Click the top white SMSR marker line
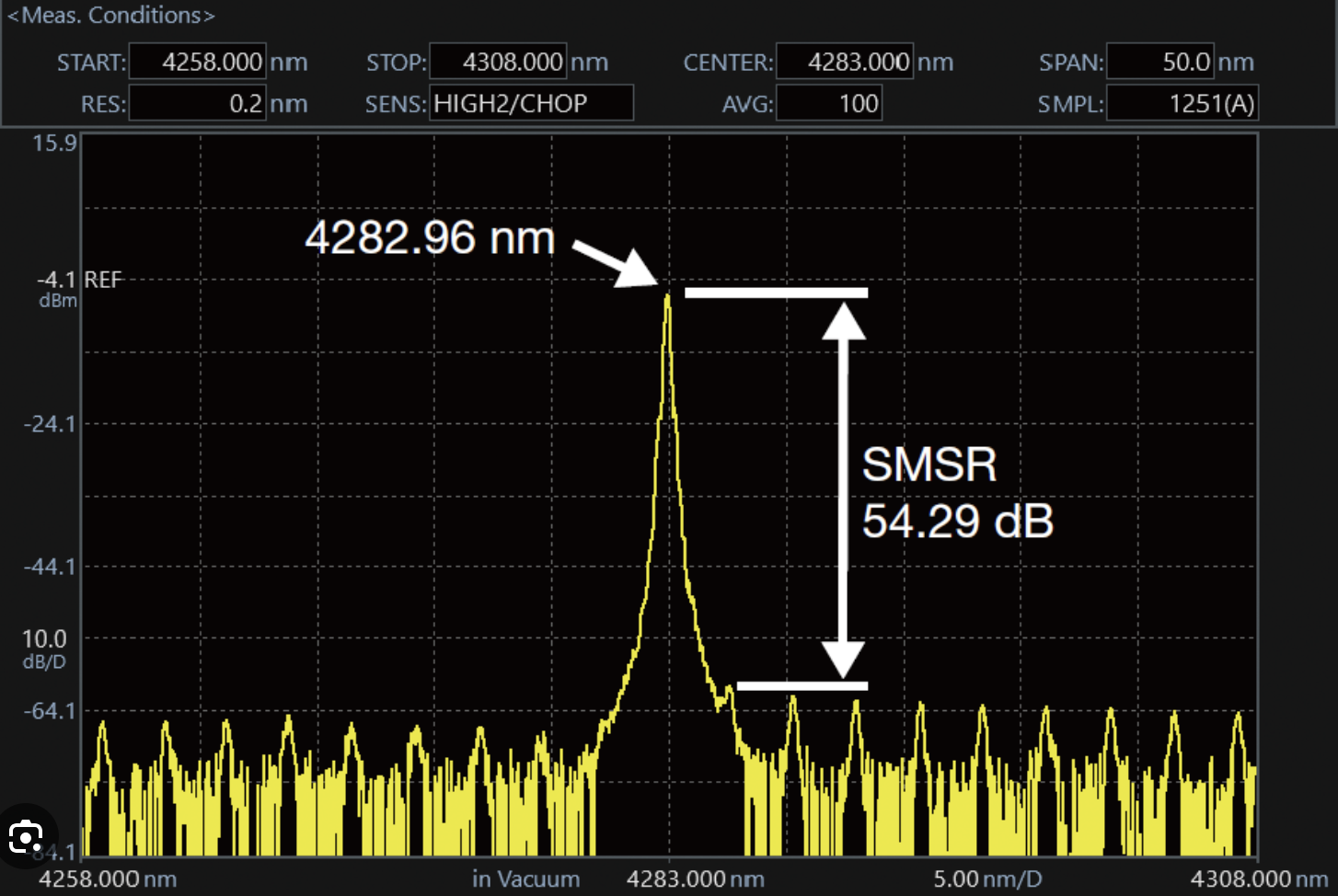 (776, 293)
